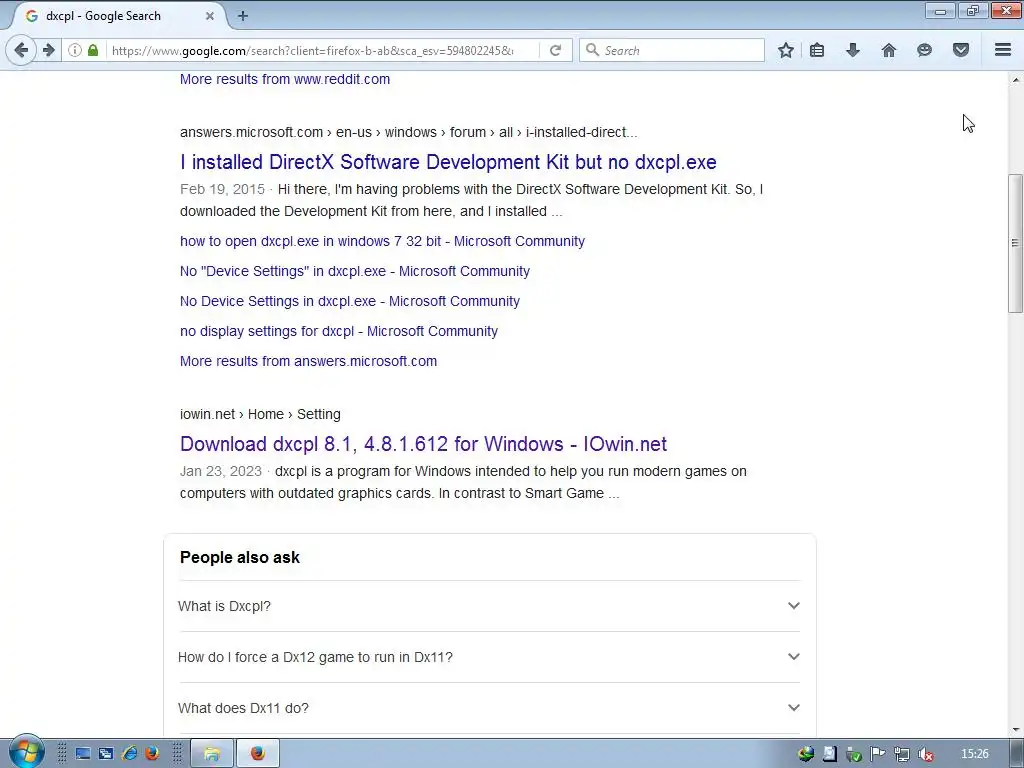Open how to open dxcpl.exe in windows 7 link
The image size is (1024, 768).
[382, 241]
